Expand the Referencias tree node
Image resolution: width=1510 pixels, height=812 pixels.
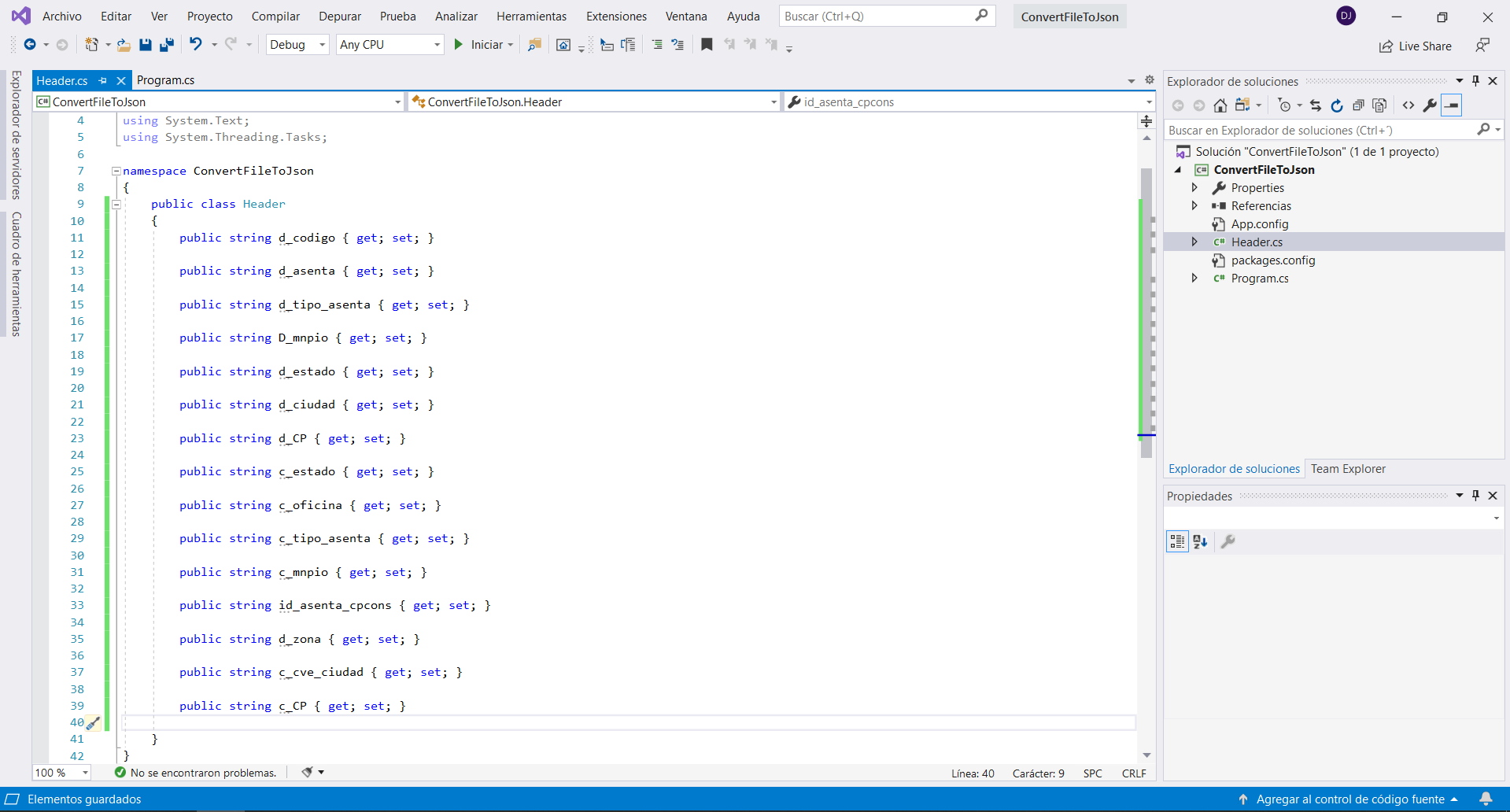pos(1194,206)
